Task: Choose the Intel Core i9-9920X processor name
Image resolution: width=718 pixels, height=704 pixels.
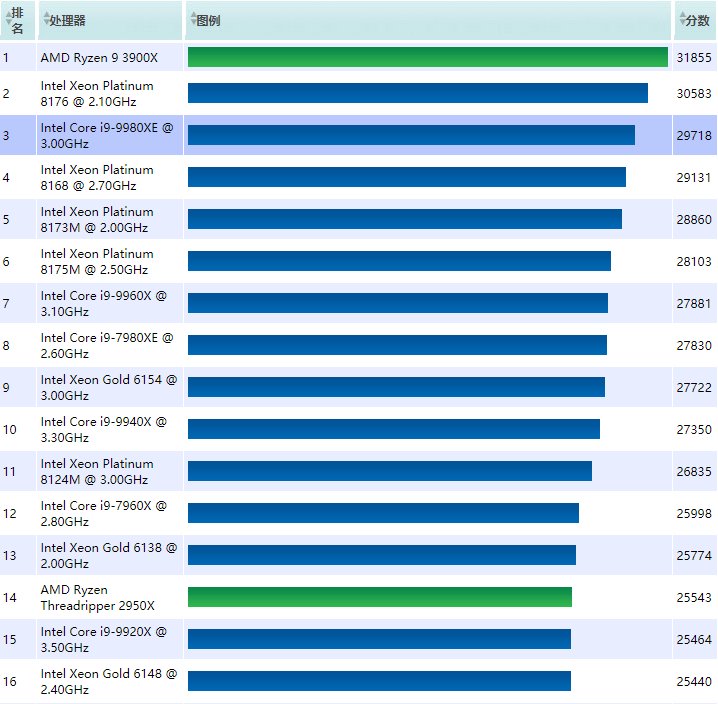Action: coord(103,640)
